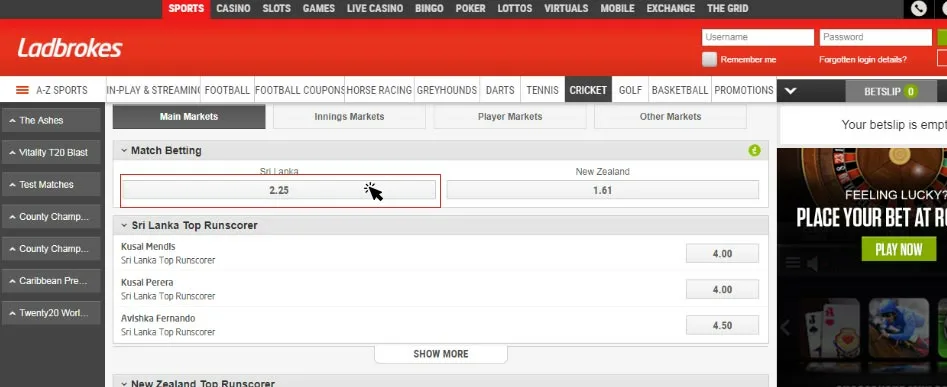The width and height of the screenshot is (947, 387).
Task: Open the LOTTOS top menu
Action: click(x=515, y=8)
